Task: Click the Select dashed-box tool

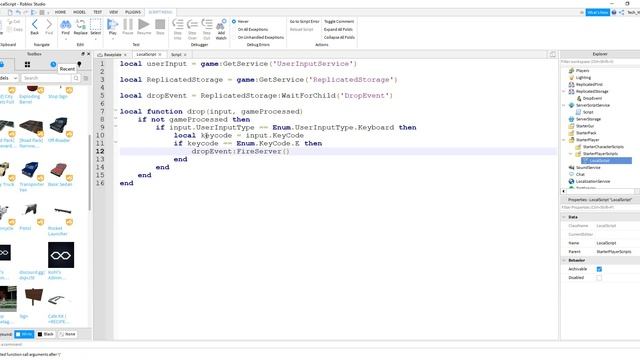Action: coord(96,24)
